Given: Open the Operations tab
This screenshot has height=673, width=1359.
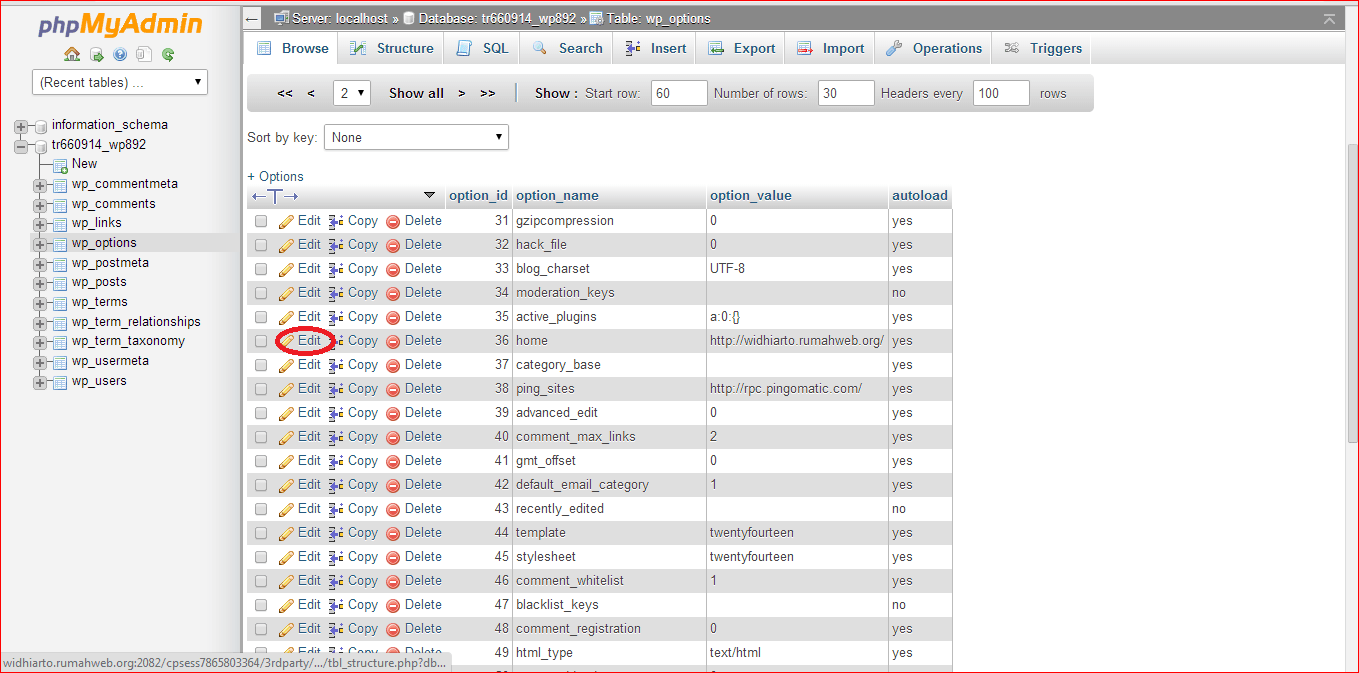Looking at the screenshot, I should pyautogui.click(x=934, y=48).
